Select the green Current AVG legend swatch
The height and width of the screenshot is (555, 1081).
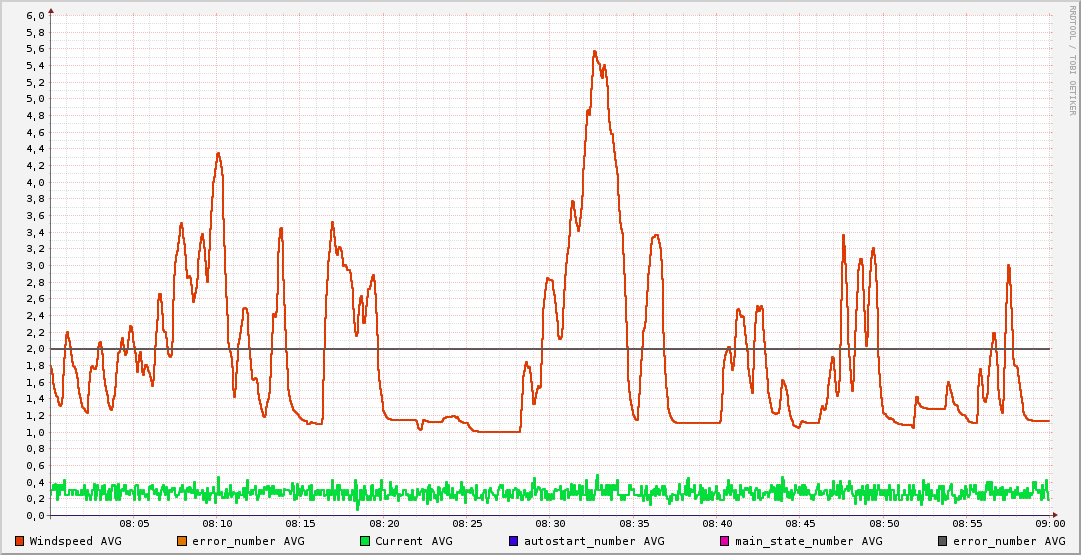(x=365, y=541)
